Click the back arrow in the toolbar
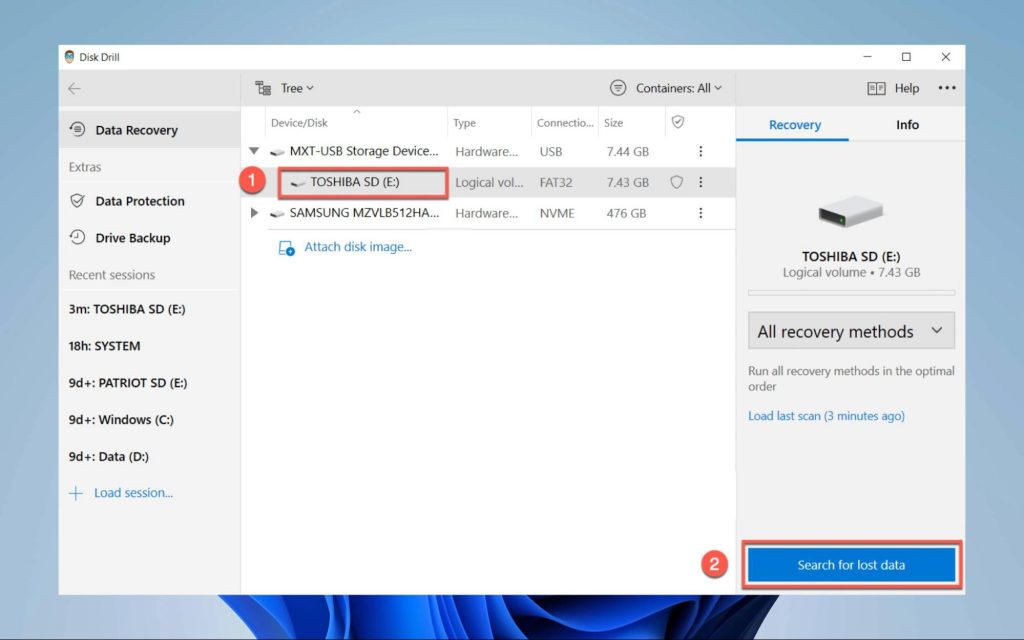This screenshot has height=640, width=1024. coord(74,88)
